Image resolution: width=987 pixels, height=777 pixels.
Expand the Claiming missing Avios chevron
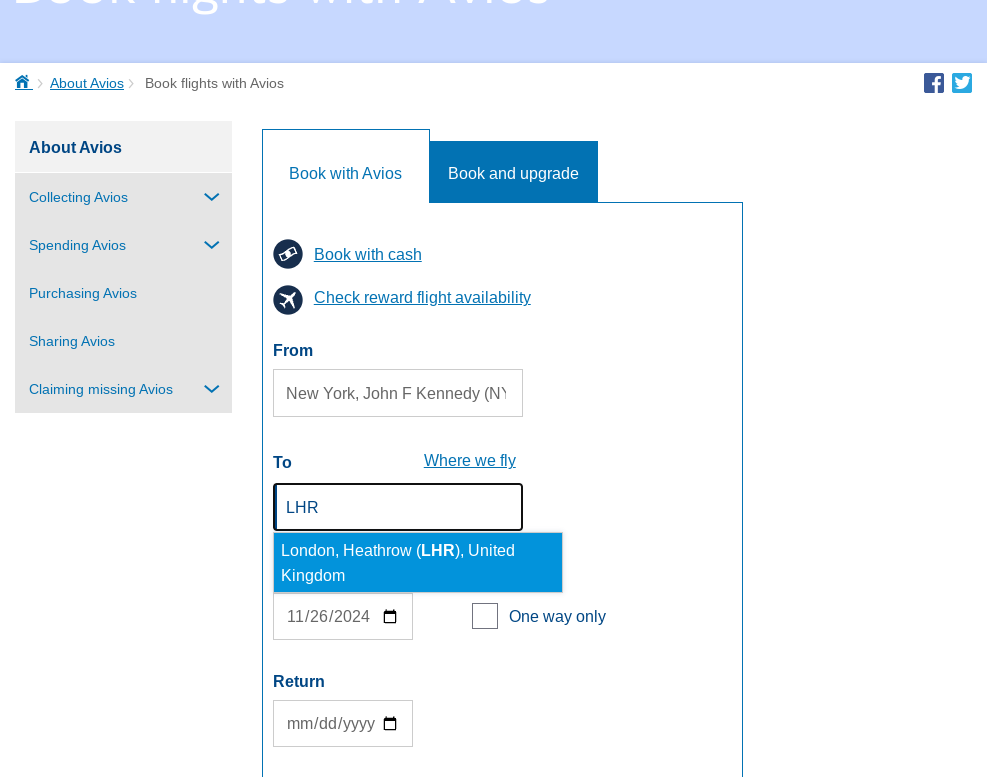[x=212, y=389]
